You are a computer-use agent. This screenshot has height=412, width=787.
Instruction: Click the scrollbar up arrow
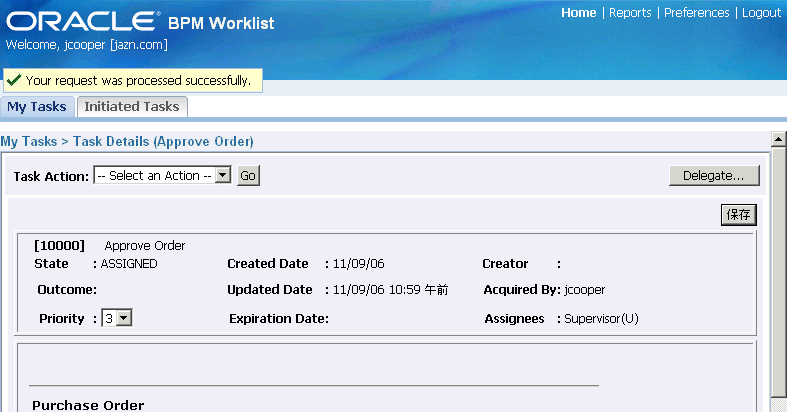point(778,139)
